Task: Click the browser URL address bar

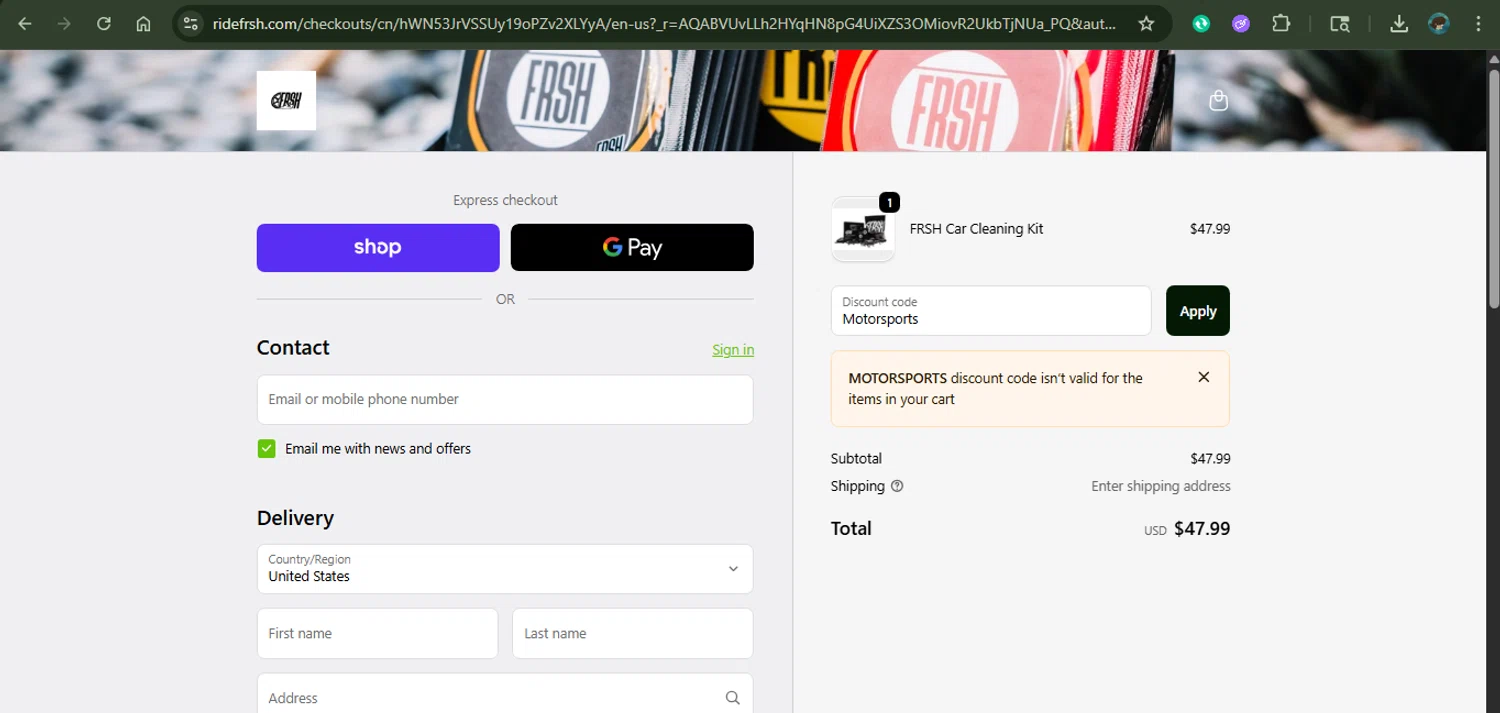Action: click(665, 24)
